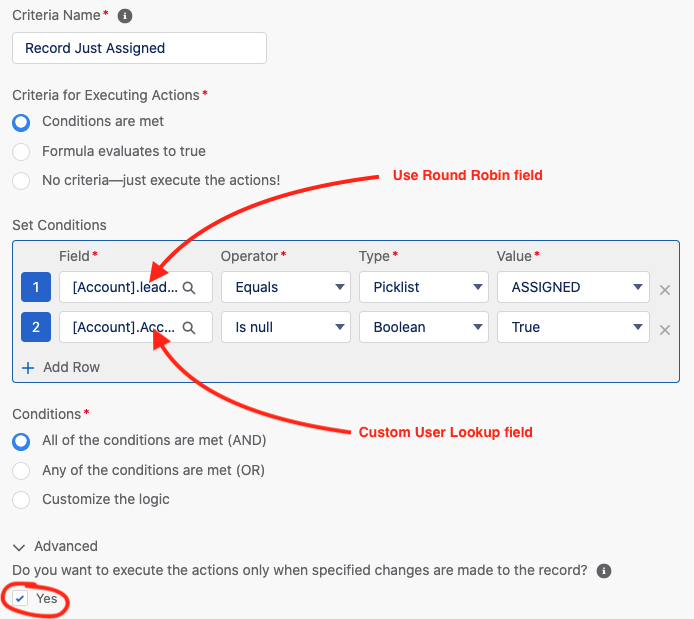Click the plus icon to add row
The height and width of the screenshot is (619, 694).
tap(28, 368)
